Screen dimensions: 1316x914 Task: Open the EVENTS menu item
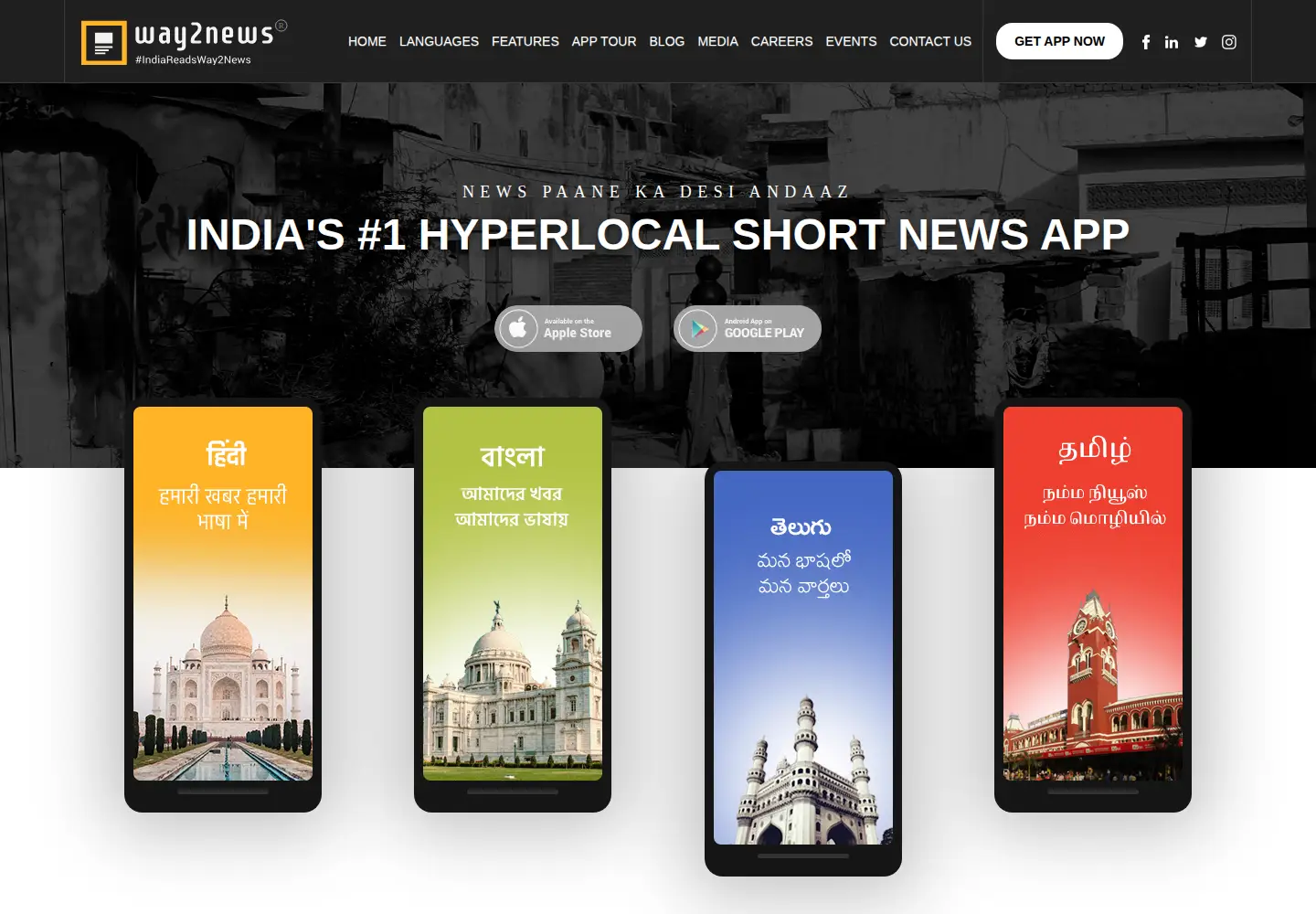pos(851,41)
